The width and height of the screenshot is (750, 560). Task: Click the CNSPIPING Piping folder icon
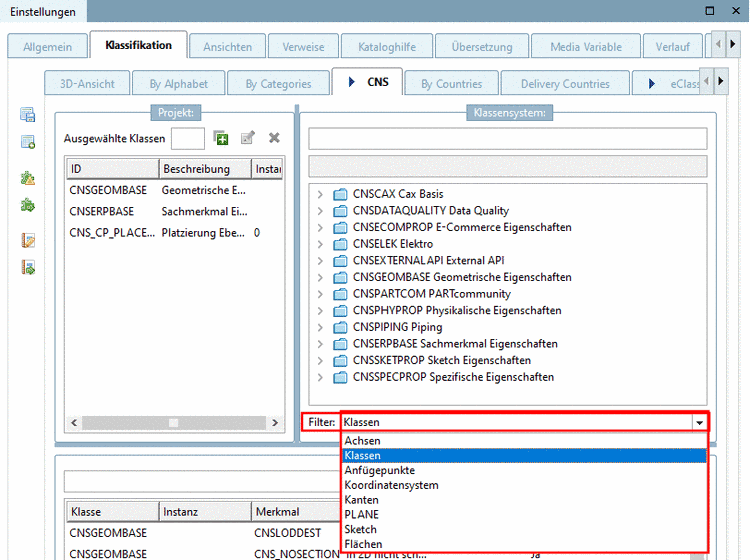tap(340, 327)
